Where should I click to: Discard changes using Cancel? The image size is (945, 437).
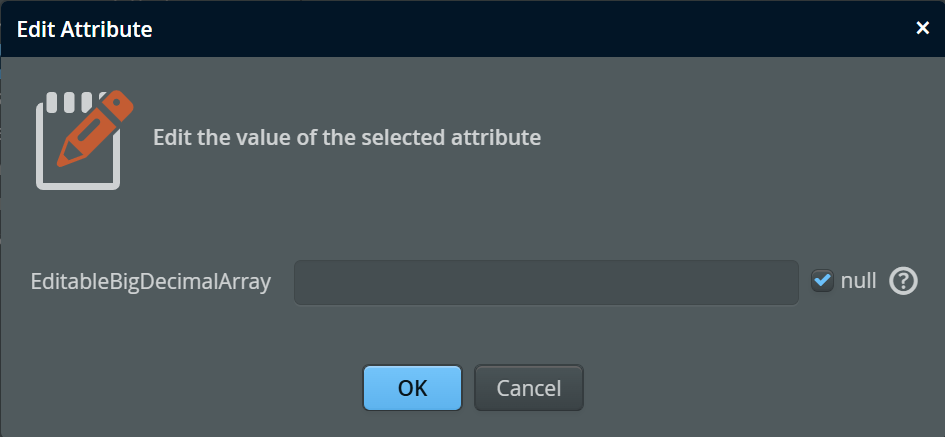tap(528, 388)
